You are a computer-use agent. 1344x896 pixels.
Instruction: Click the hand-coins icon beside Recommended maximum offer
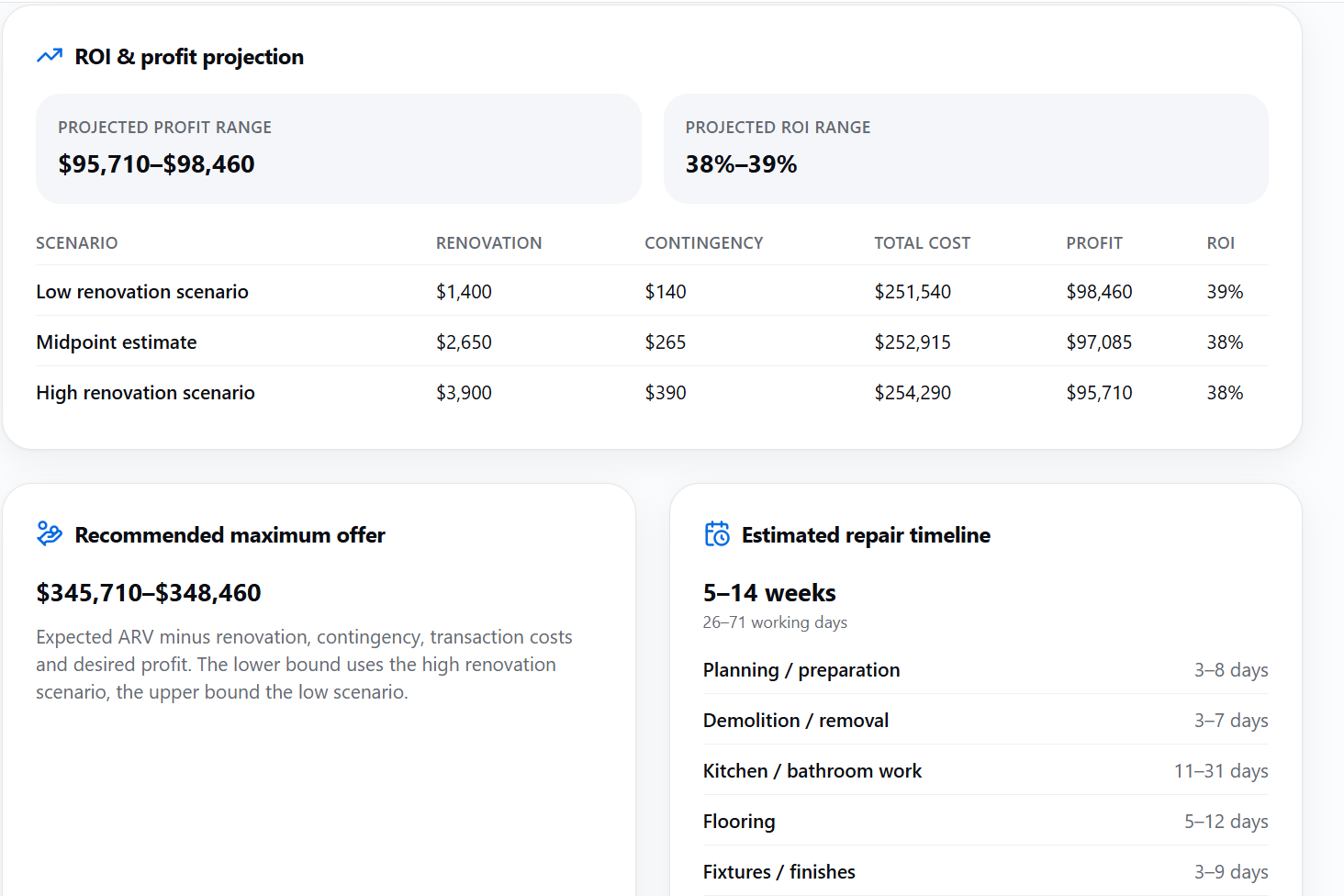pyautogui.click(x=50, y=533)
